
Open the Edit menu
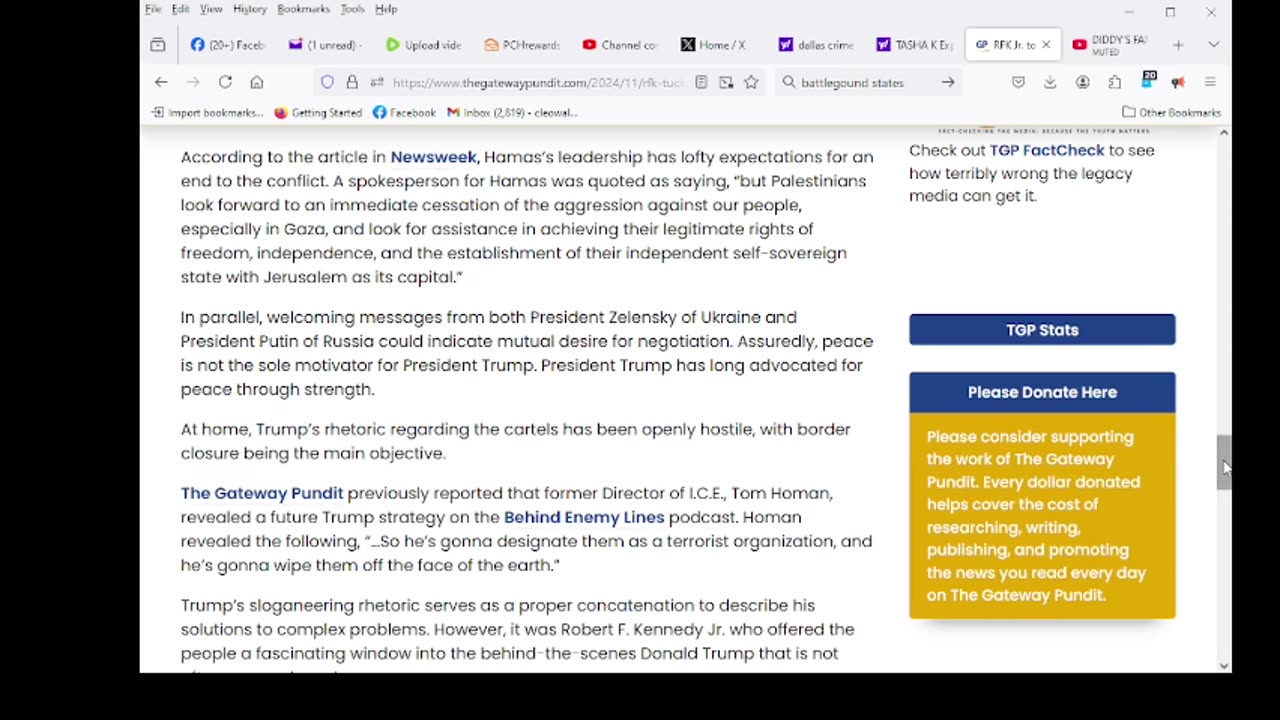pos(180,9)
